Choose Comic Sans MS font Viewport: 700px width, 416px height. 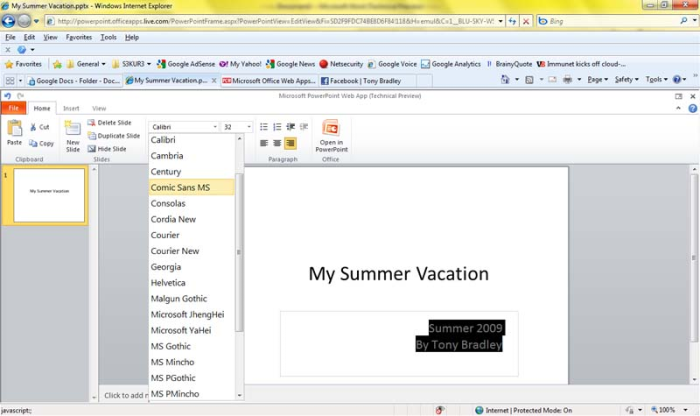pyautogui.click(x=192, y=187)
